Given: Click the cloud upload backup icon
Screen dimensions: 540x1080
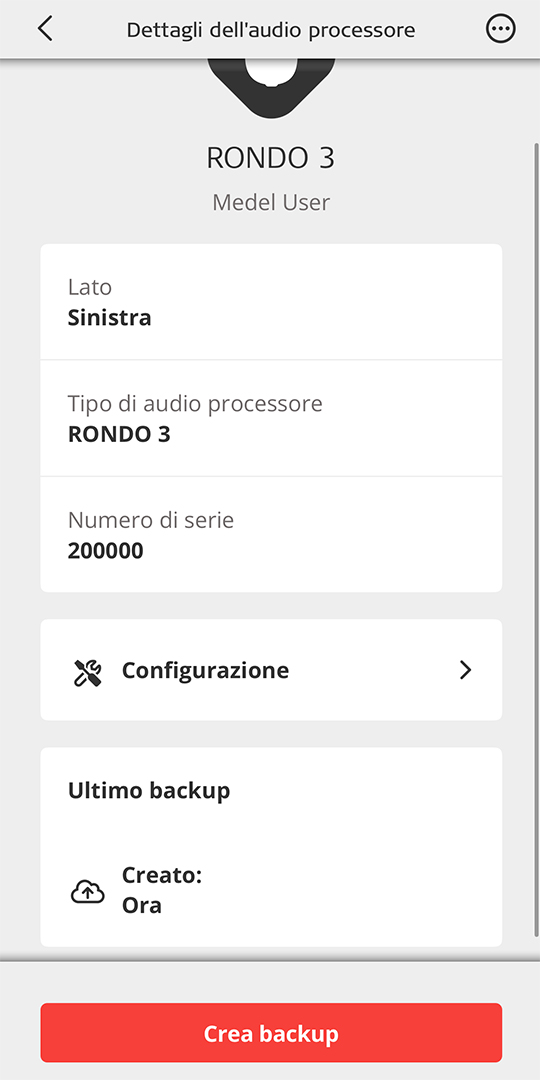Looking at the screenshot, I should pyautogui.click(x=87, y=893).
